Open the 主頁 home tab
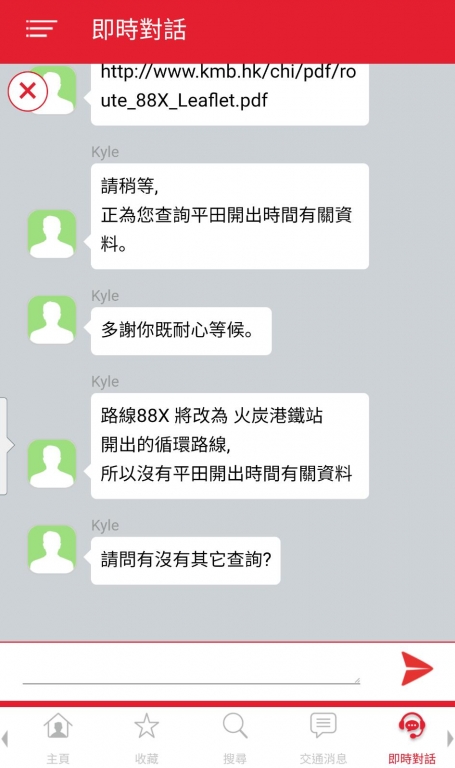Image resolution: width=455 pixels, height=768 pixels. pyautogui.click(x=58, y=738)
